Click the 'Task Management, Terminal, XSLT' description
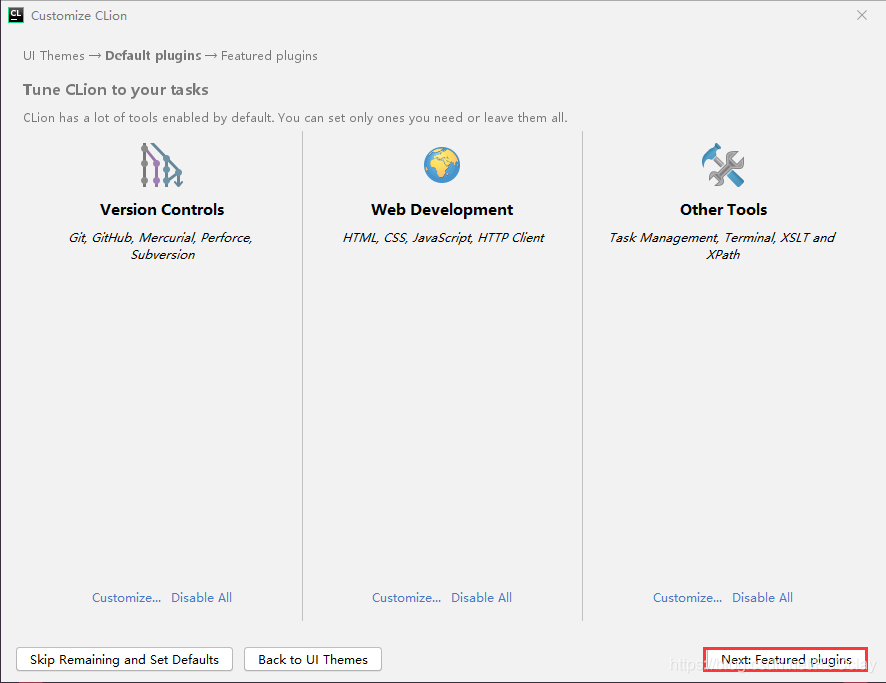Image resolution: width=886 pixels, height=683 pixels. pos(722,246)
